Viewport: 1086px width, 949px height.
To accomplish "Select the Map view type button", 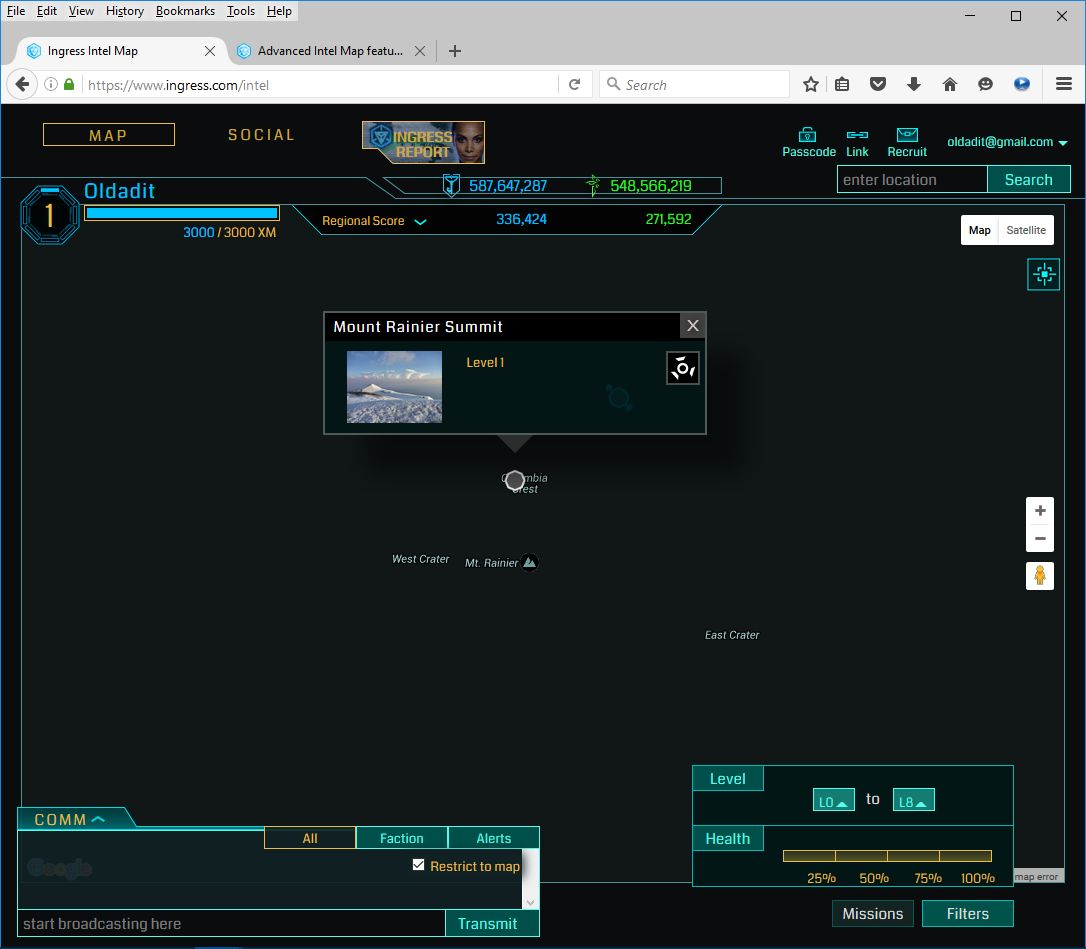I will point(980,230).
